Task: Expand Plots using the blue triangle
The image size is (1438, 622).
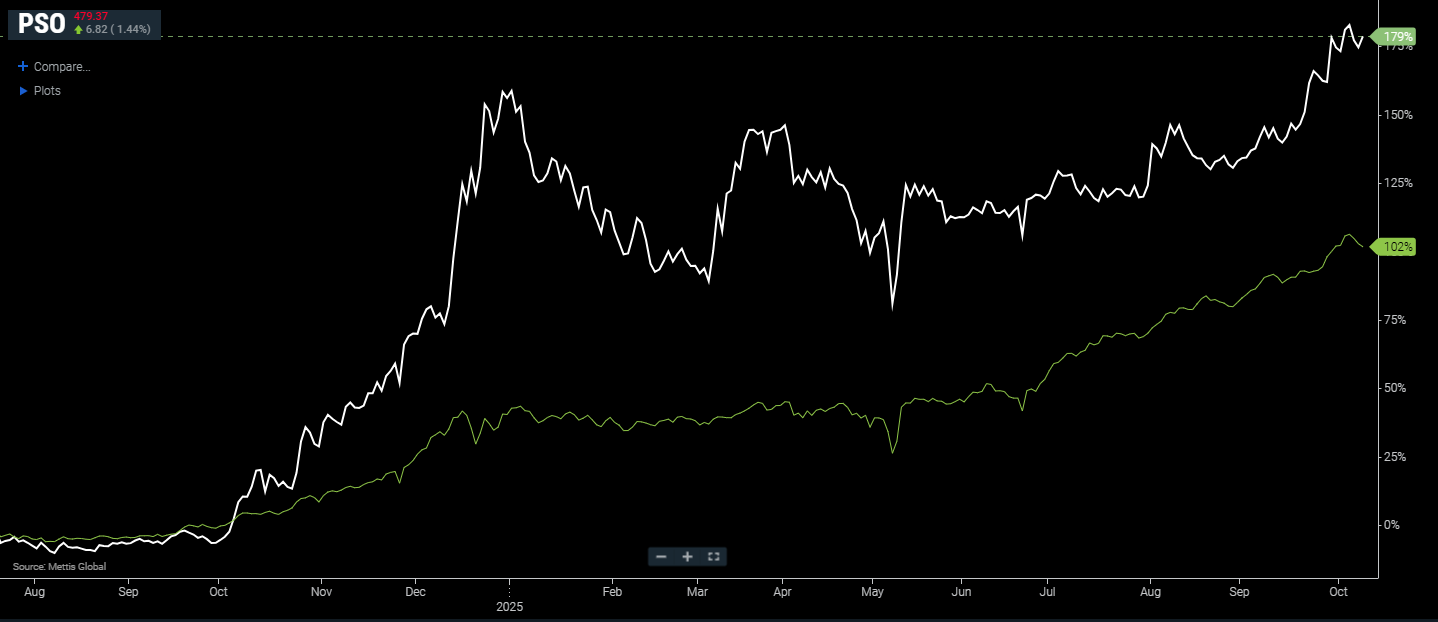Action: coord(23,91)
